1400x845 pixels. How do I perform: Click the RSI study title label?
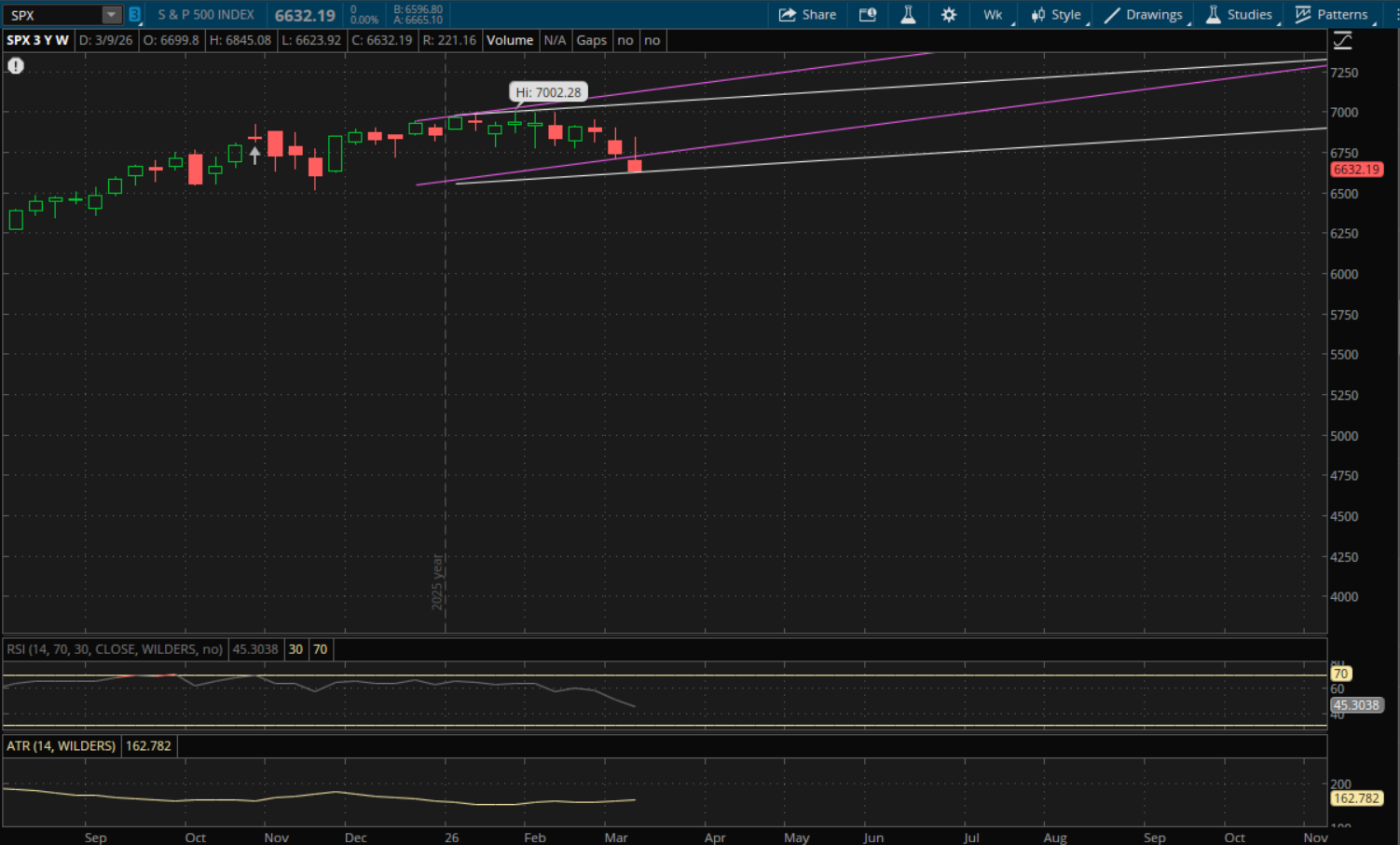(115, 649)
